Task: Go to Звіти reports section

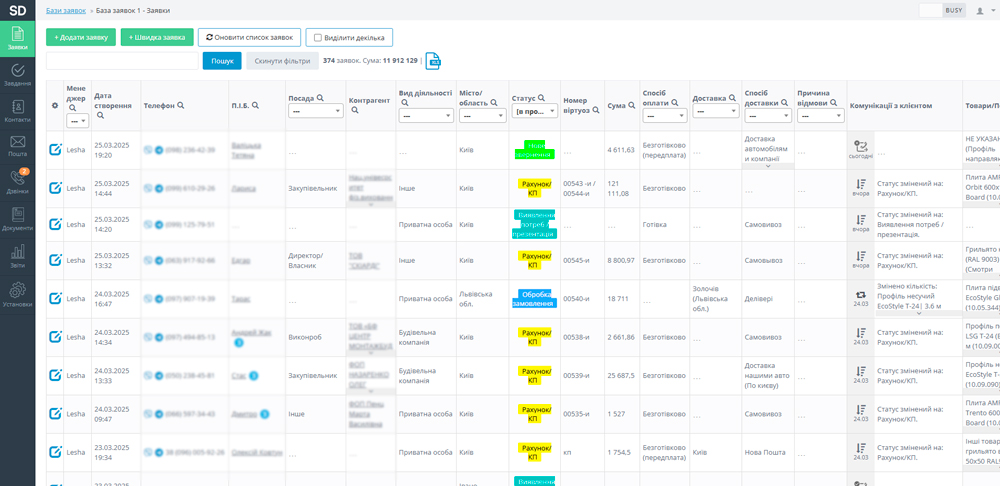Action: (17, 255)
